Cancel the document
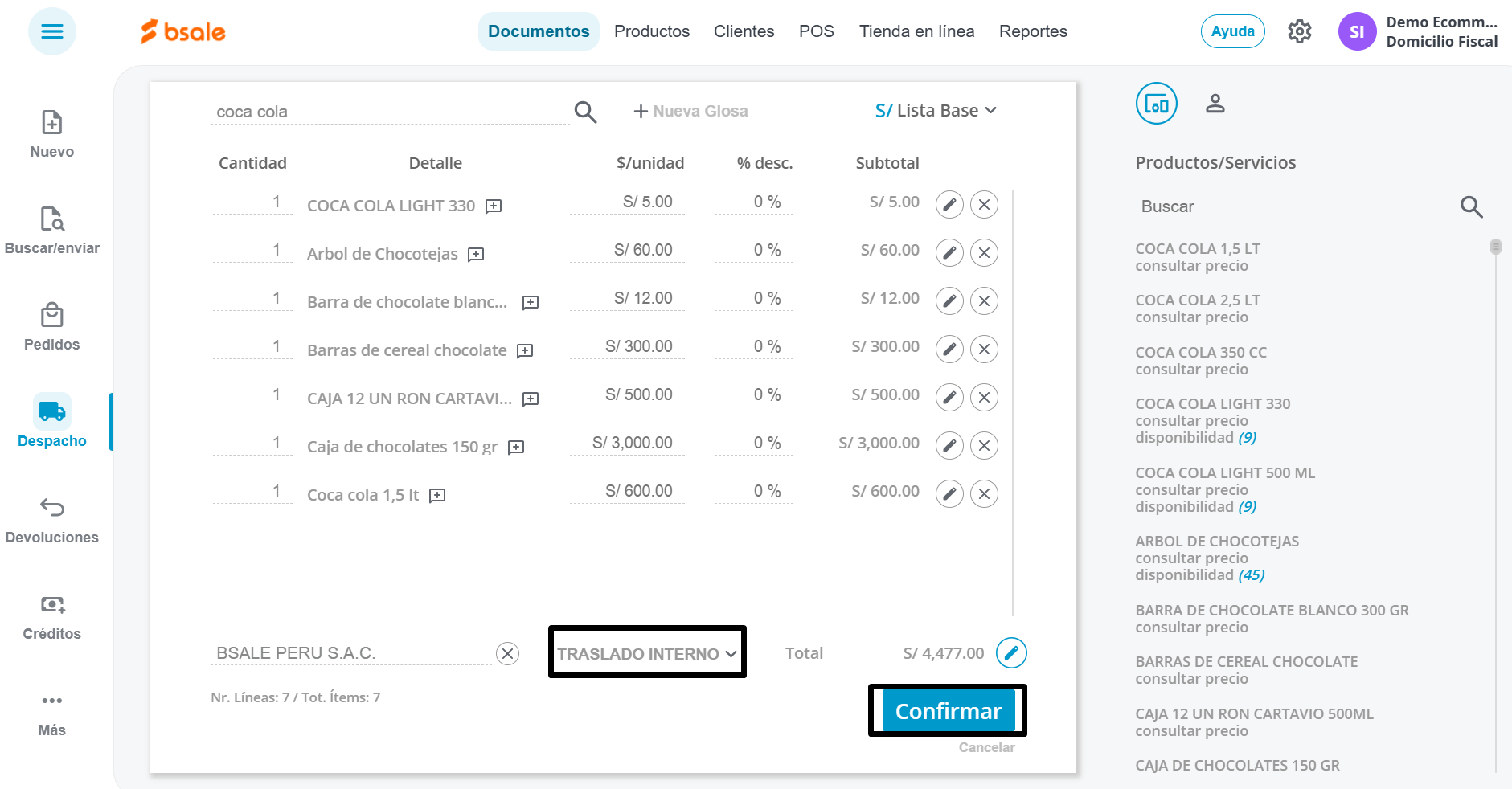The width and height of the screenshot is (1512, 789). pyautogui.click(x=986, y=747)
